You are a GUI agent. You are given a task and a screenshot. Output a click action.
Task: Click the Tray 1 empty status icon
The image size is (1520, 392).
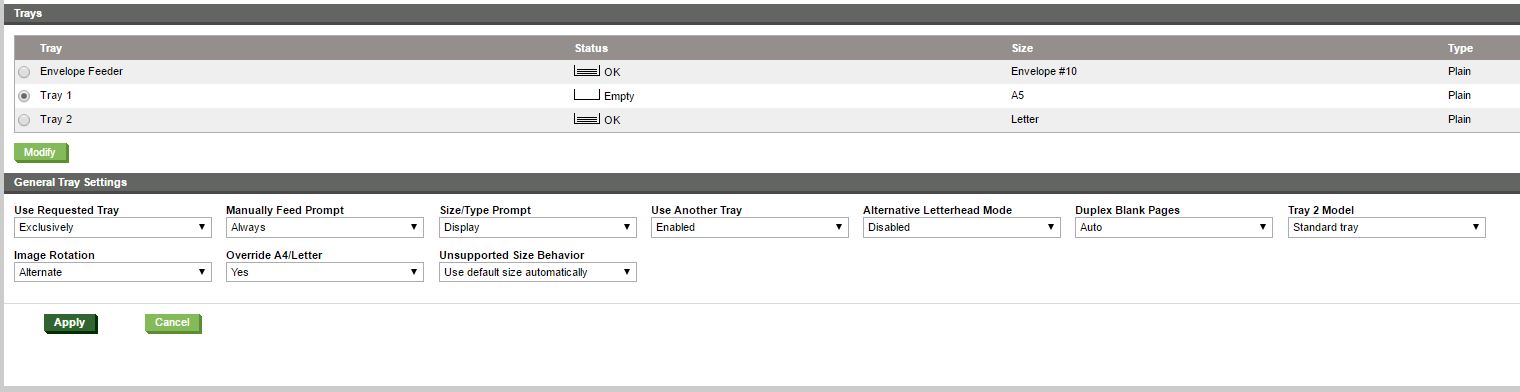click(x=587, y=95)
